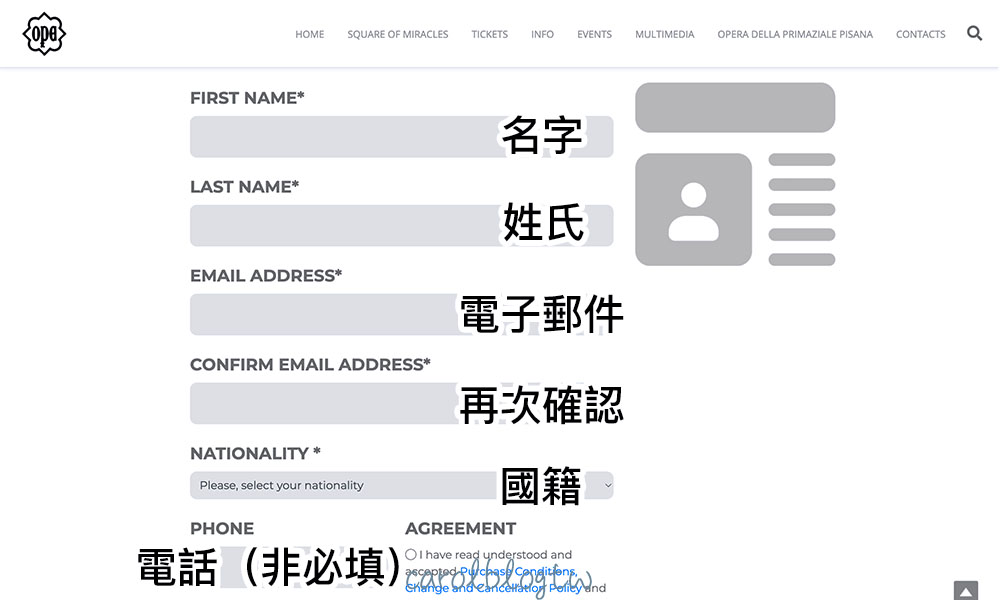Focus the LAST NAME input field
This screenshot has width=1000, height=600.
tap(401, 225)
